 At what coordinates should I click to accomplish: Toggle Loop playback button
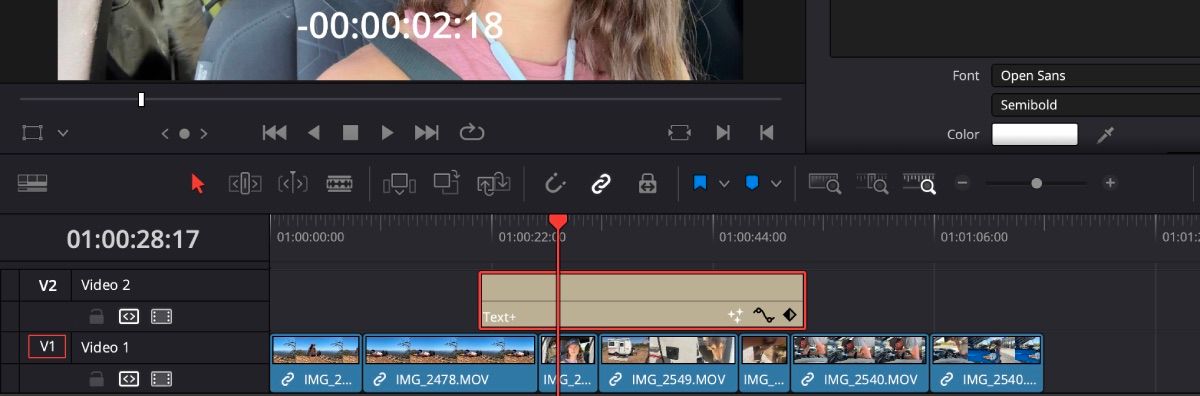(x=472, y=132)
